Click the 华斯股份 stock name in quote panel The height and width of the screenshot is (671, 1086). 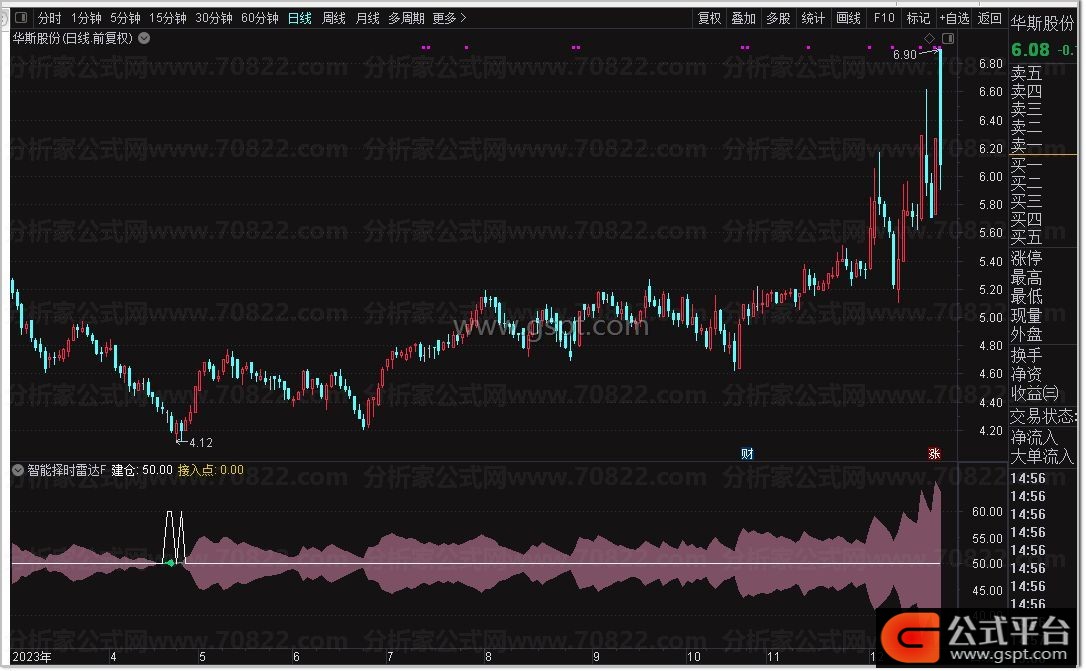[x=1041, y=24]
